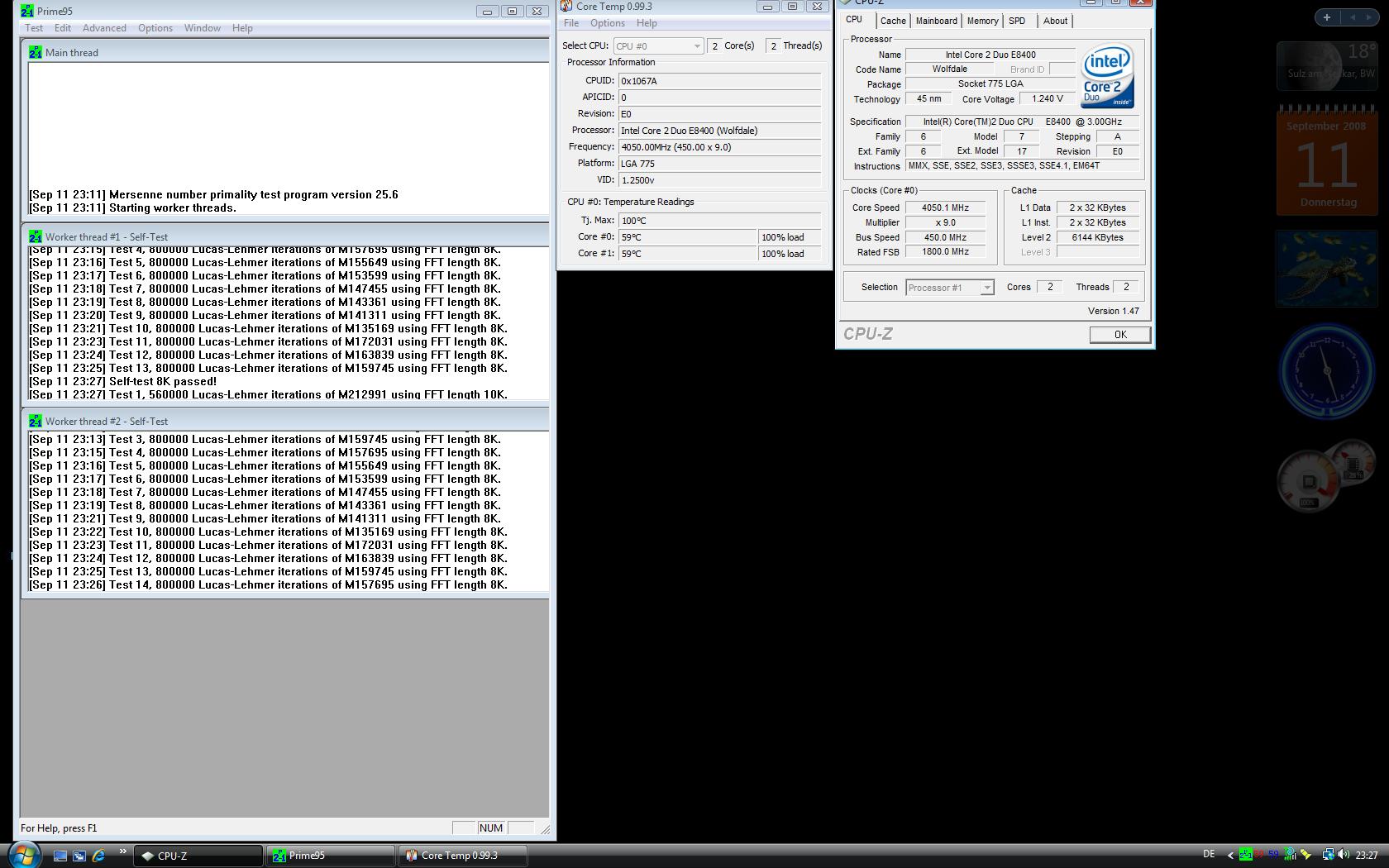
Task: Click Frequency field in Core Temp
Action: (719, 147)
